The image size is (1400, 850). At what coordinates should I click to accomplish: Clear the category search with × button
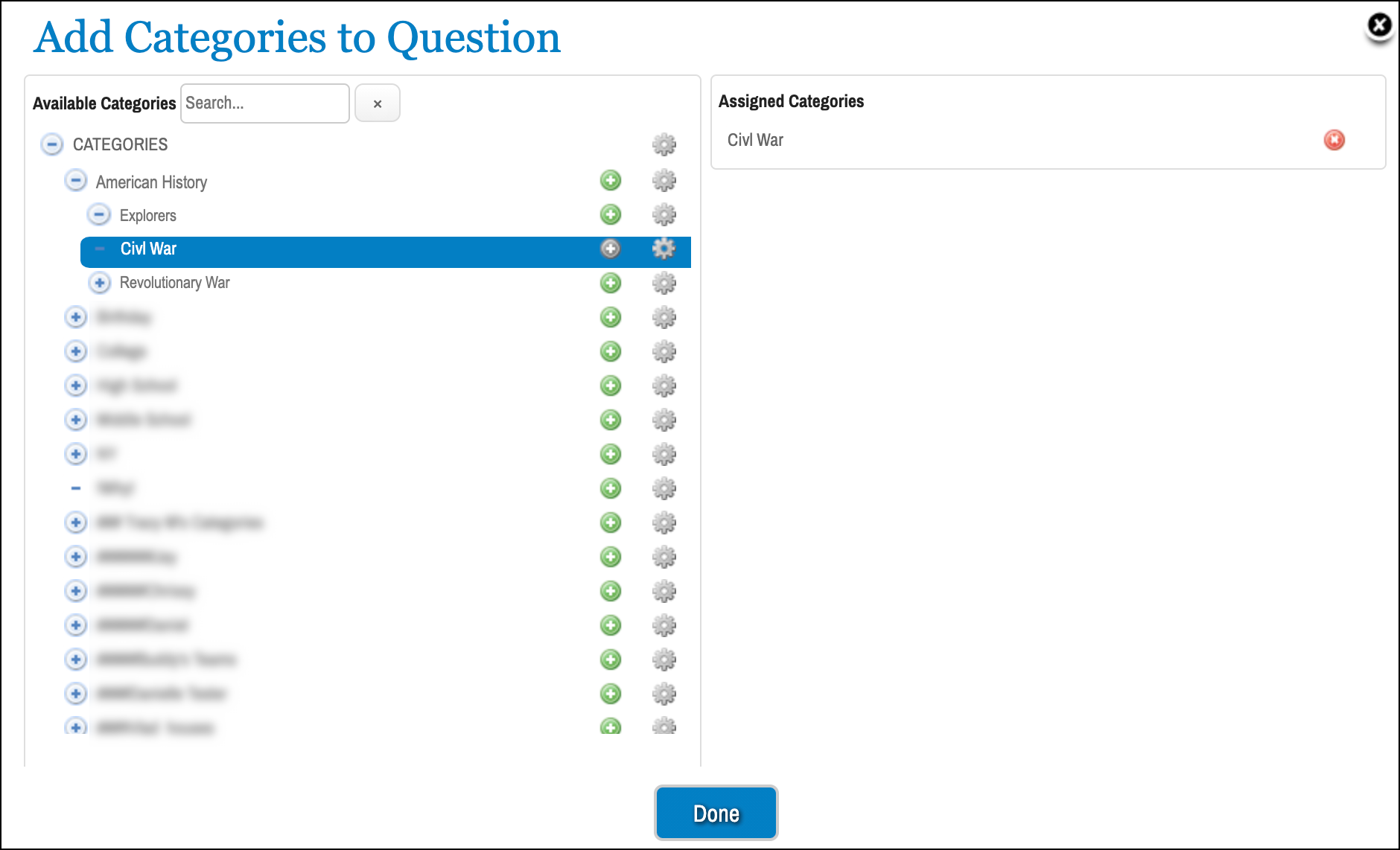378,103
